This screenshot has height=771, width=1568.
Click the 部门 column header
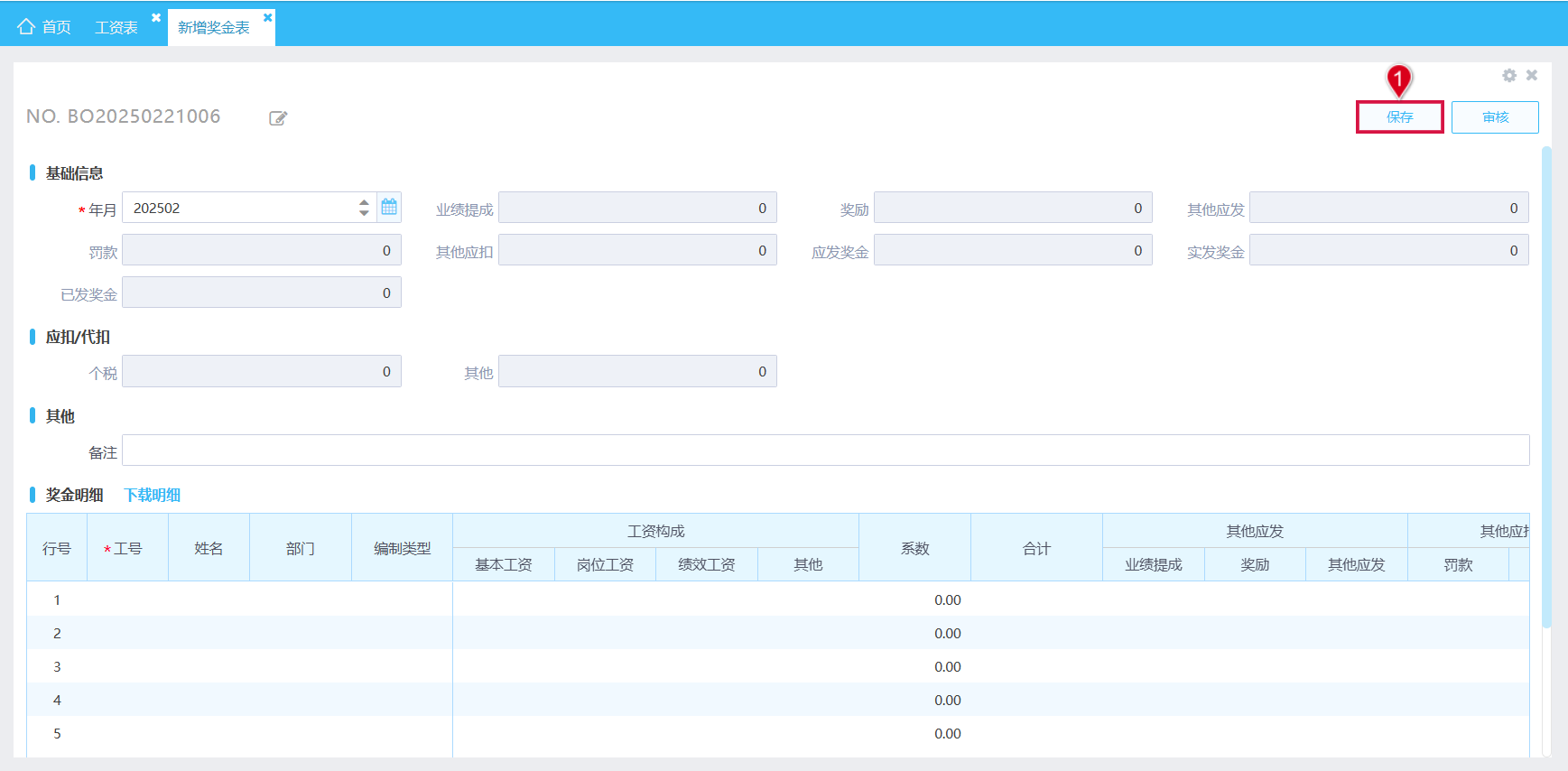(301, 548)
